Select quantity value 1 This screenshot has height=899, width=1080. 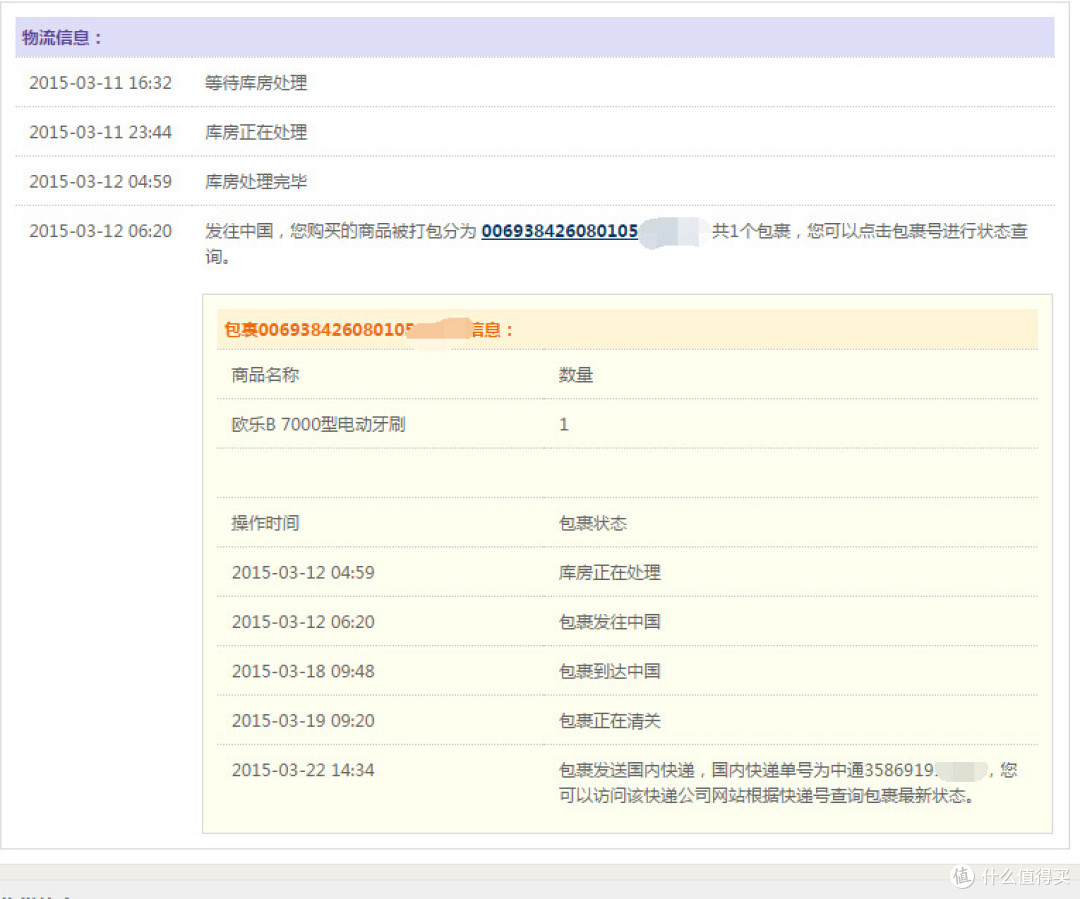[563, 424]
